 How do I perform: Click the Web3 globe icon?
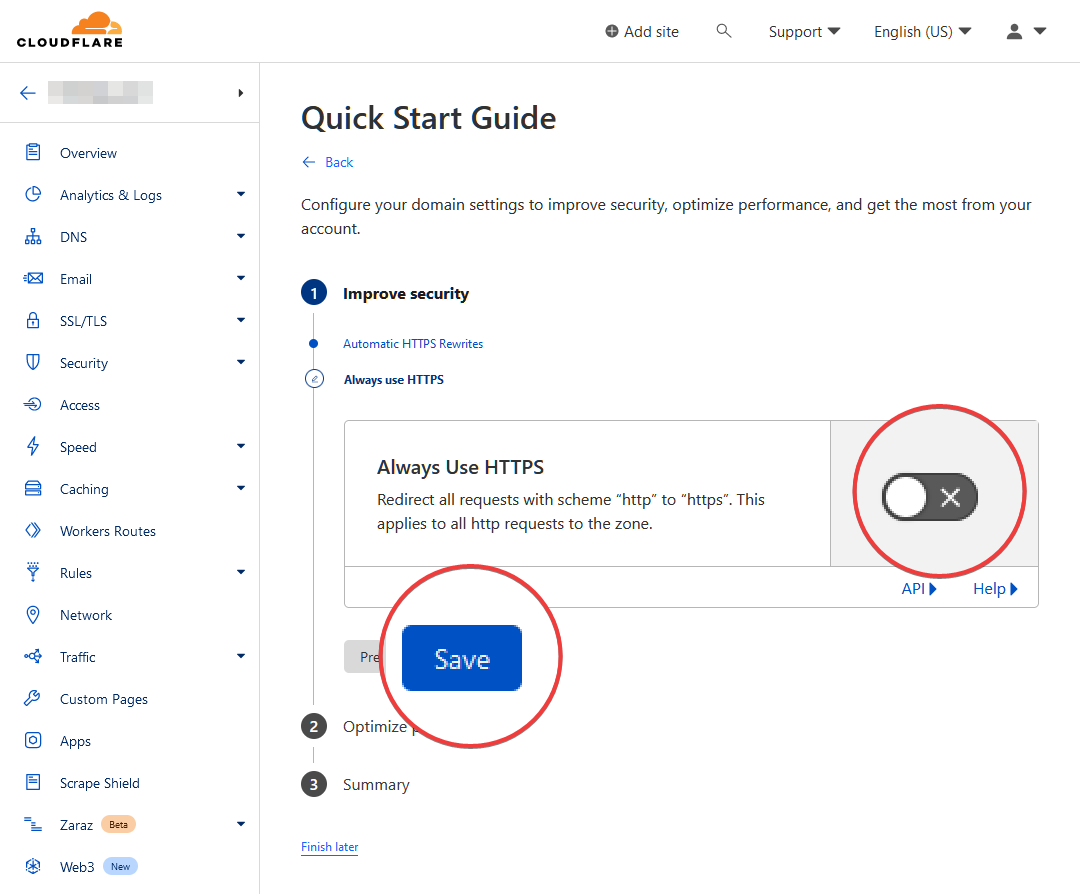32,866
